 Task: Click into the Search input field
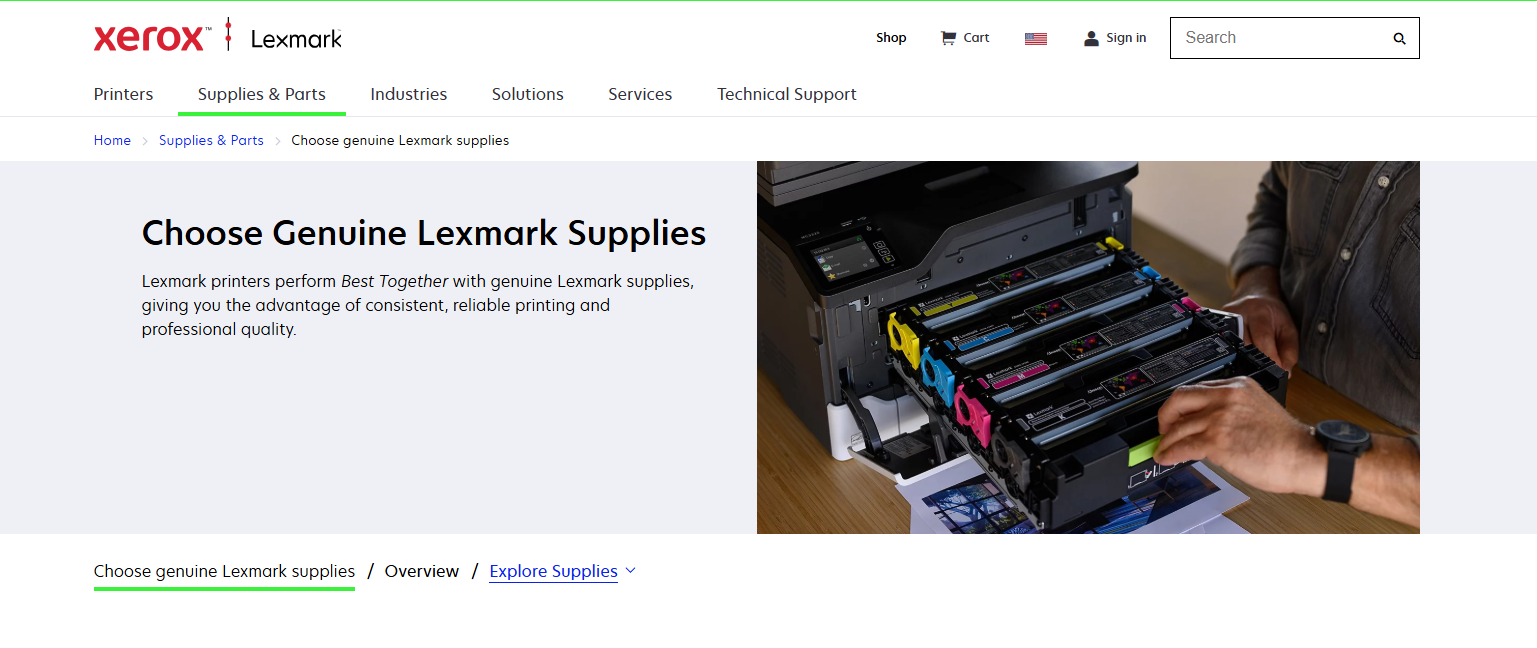pyautogui.click(x=1282, y=38)
